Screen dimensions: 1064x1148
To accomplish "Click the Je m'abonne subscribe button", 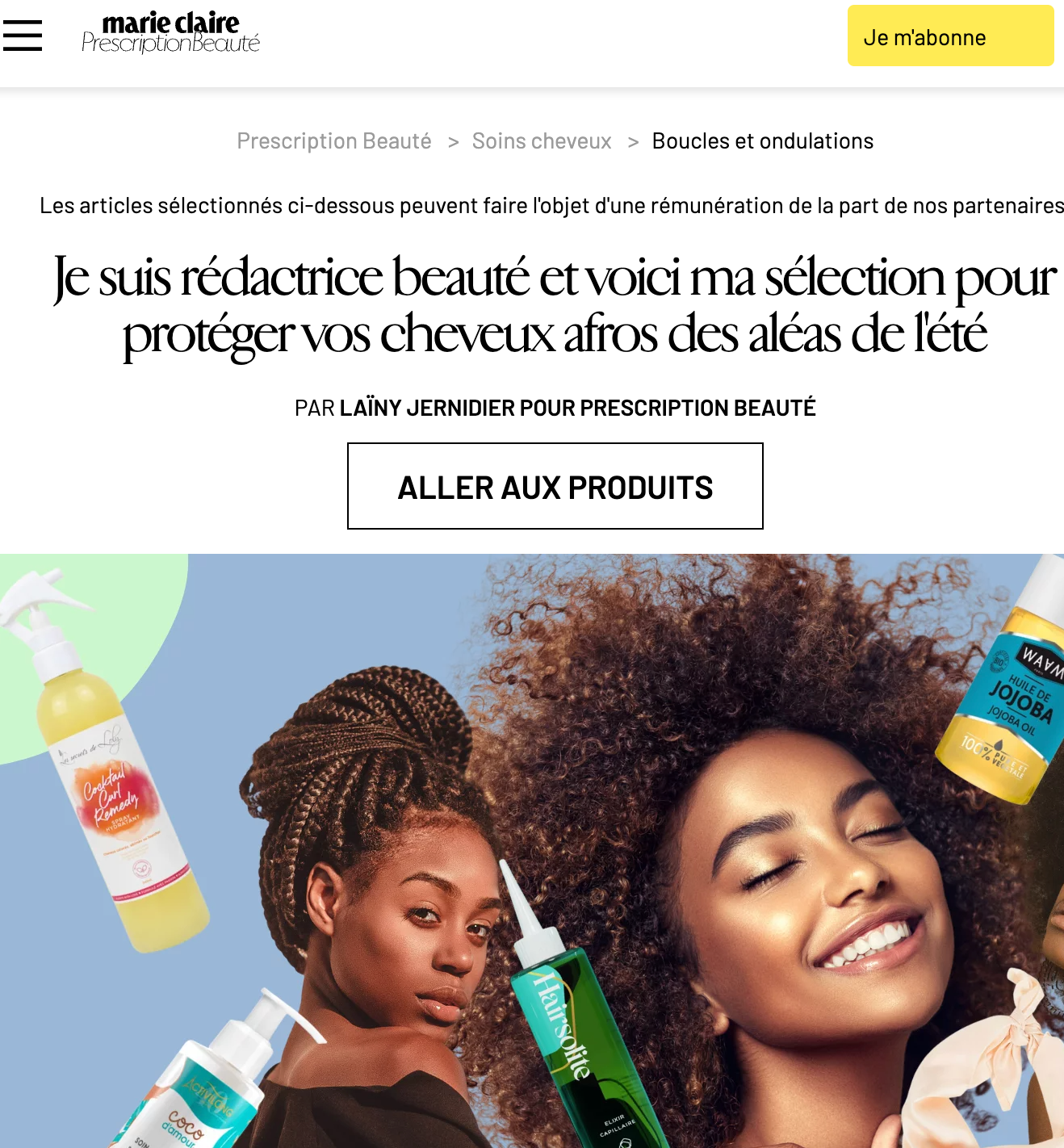I will pyautogui.click(x=950, y=36).
